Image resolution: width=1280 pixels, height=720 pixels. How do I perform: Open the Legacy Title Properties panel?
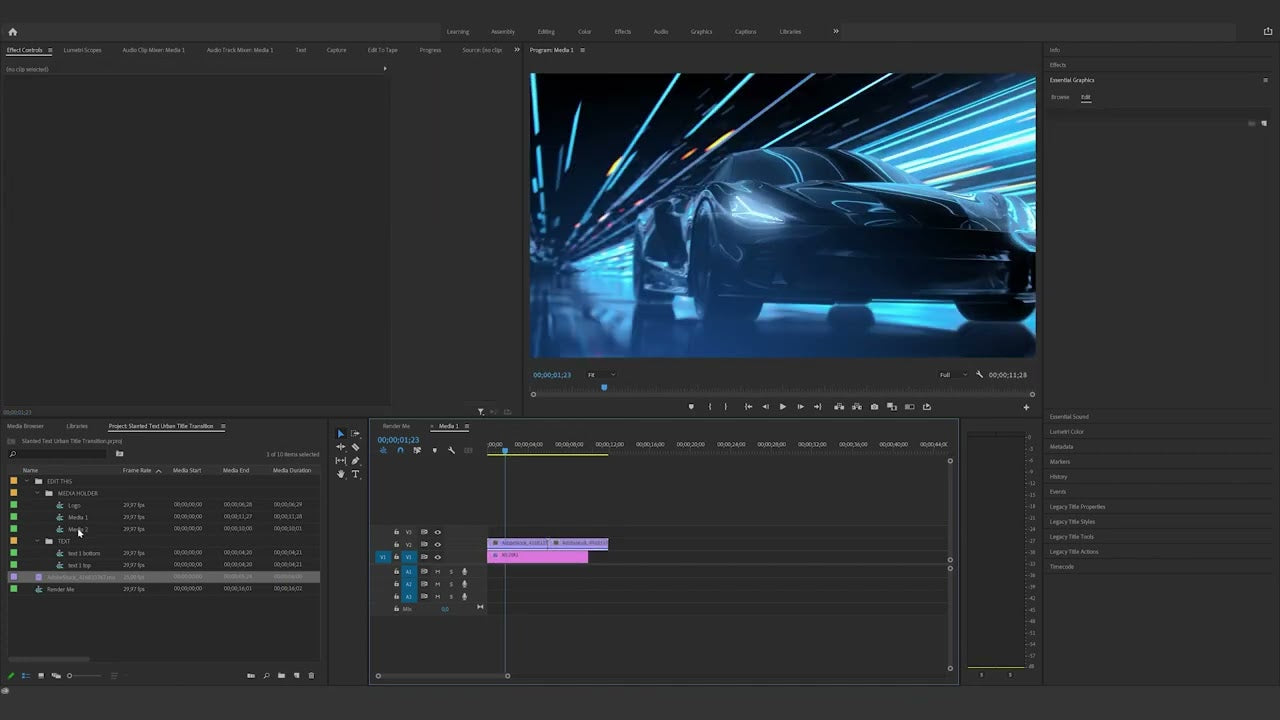1079,506
